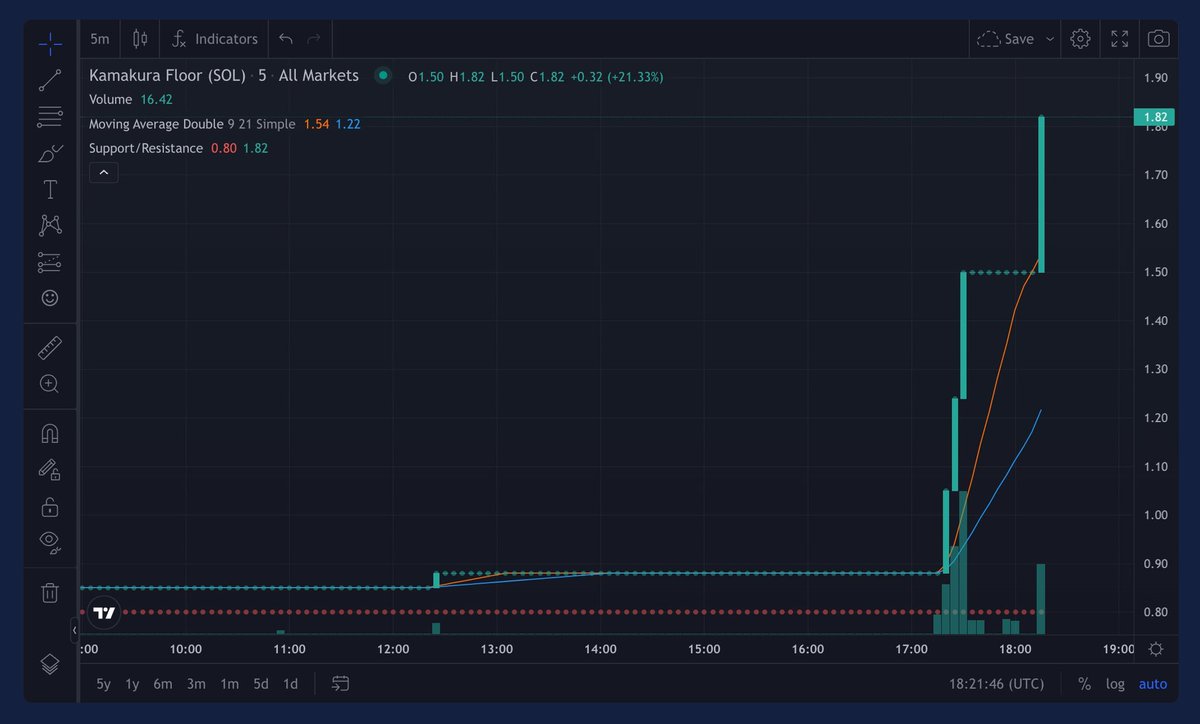The height and width of the screenshot is (724, 1200).
Task: Select the Text annotation tool
Action: coord(50,189)
